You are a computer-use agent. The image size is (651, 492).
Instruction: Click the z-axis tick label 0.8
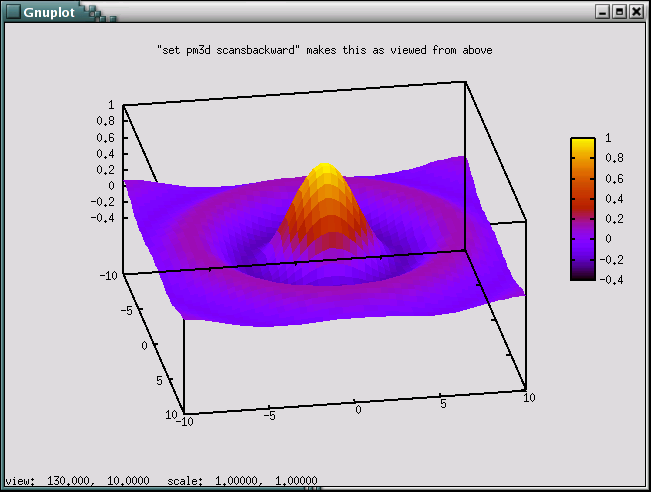105,121
